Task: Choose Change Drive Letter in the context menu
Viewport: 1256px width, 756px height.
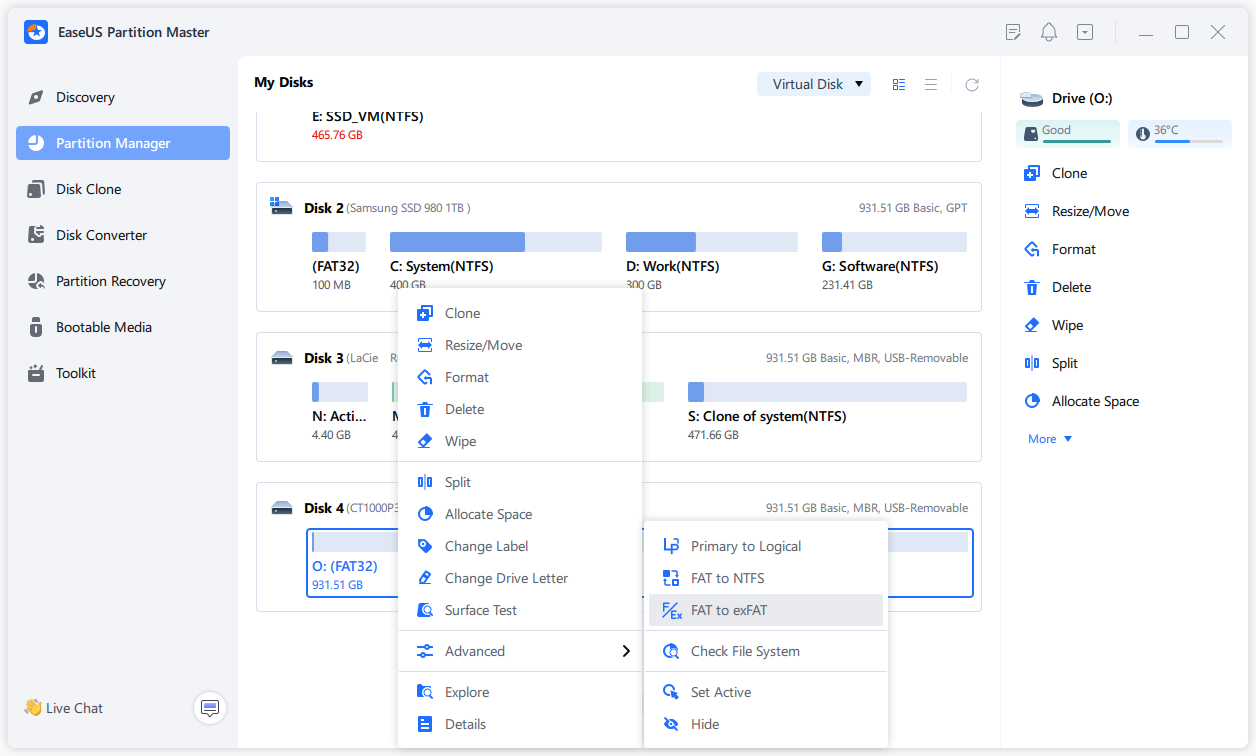Action: pyautogui.click(x=520, y=578)
